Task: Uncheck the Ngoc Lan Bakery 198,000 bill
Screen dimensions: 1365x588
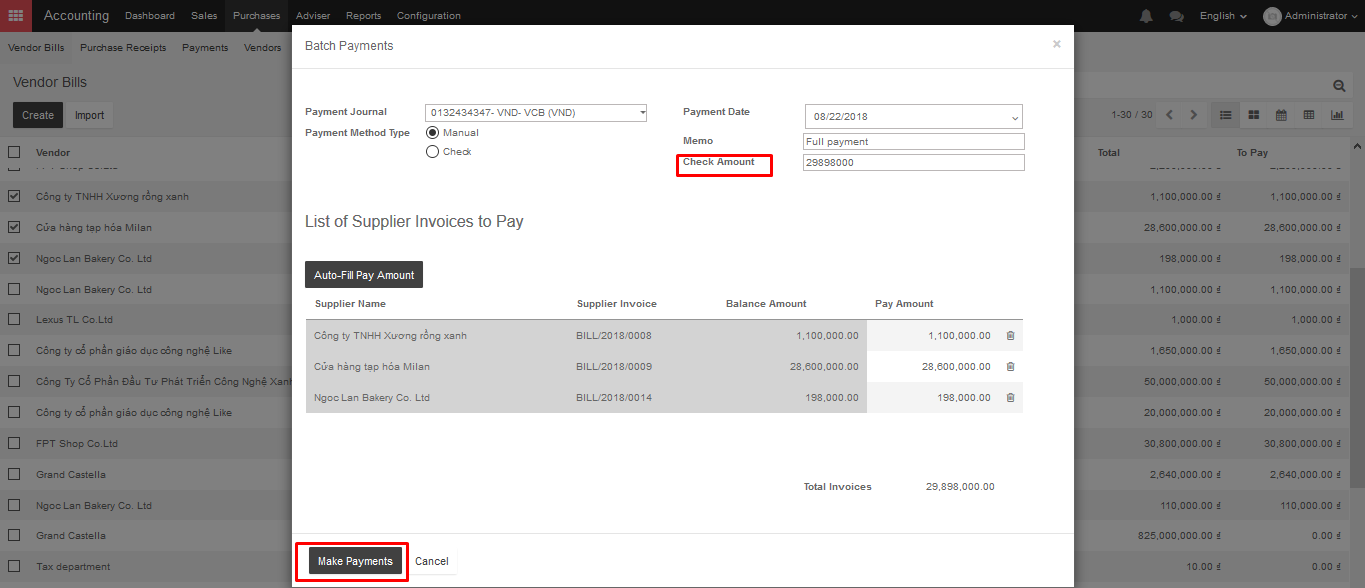Action: click(x=14, y=259)
